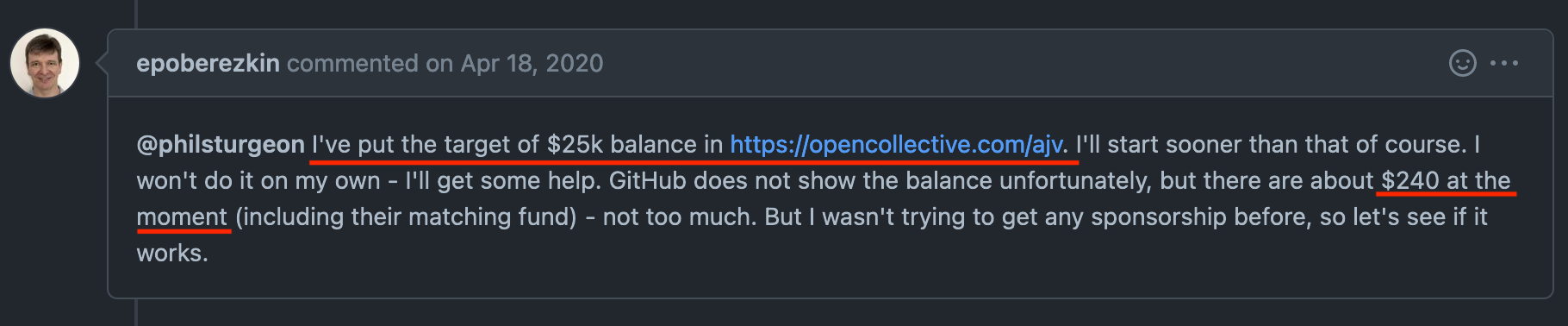Viewport: 1568px width, 326px height.
Task: Click the timeline line below the comment box
Action: pyautogui.click(x=136, y=312)
